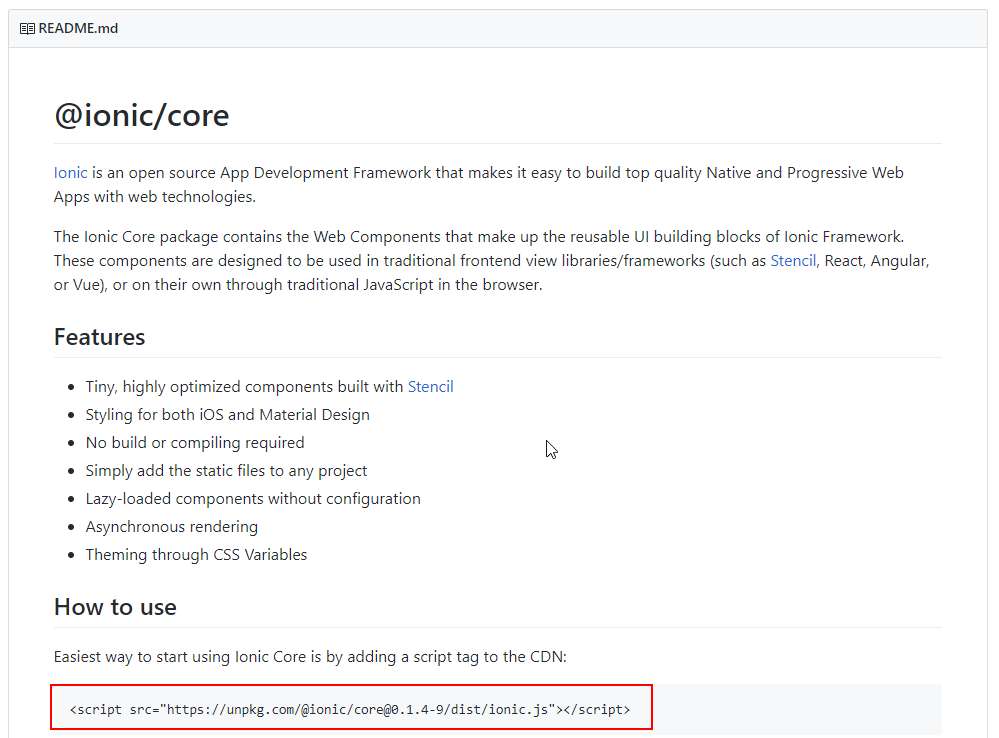
Task: Click the README book icon
Action: coord(26,28)
